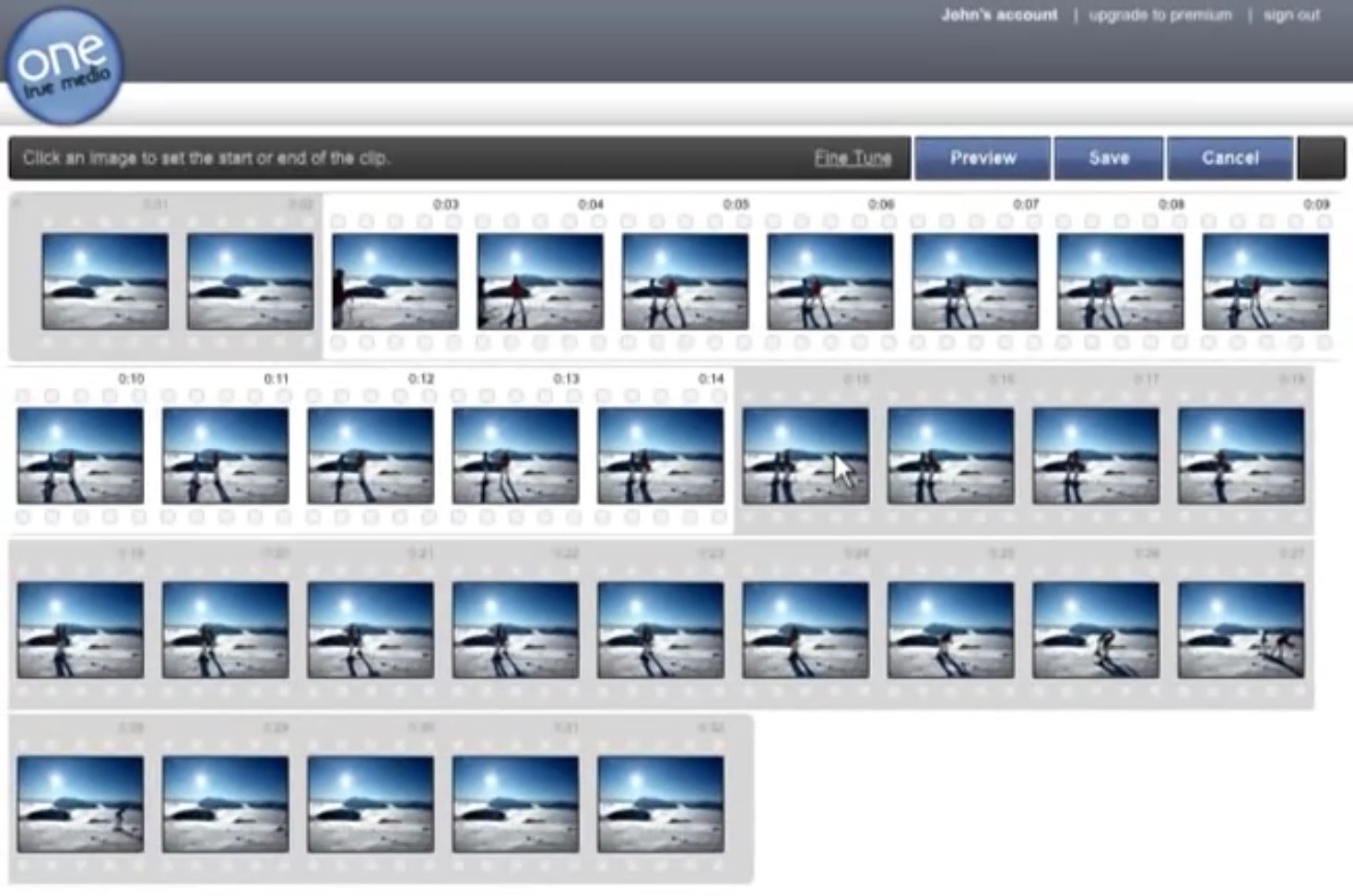Image resolution: width=1353 pixels, height=896 pixels.
Task: Click the last frame in bottom row
Action: pos(661,804)
